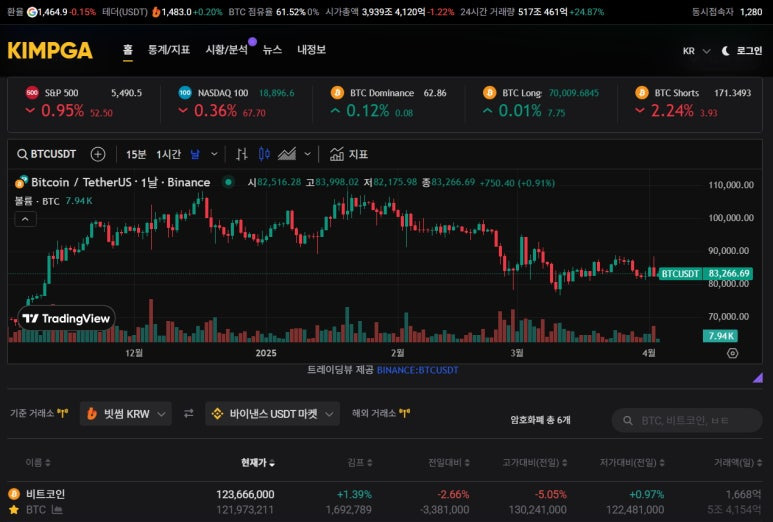Viewport: 773px width, 522px height.
Task: Click the swap exchanges arrows icon
Action: [189, 414]
